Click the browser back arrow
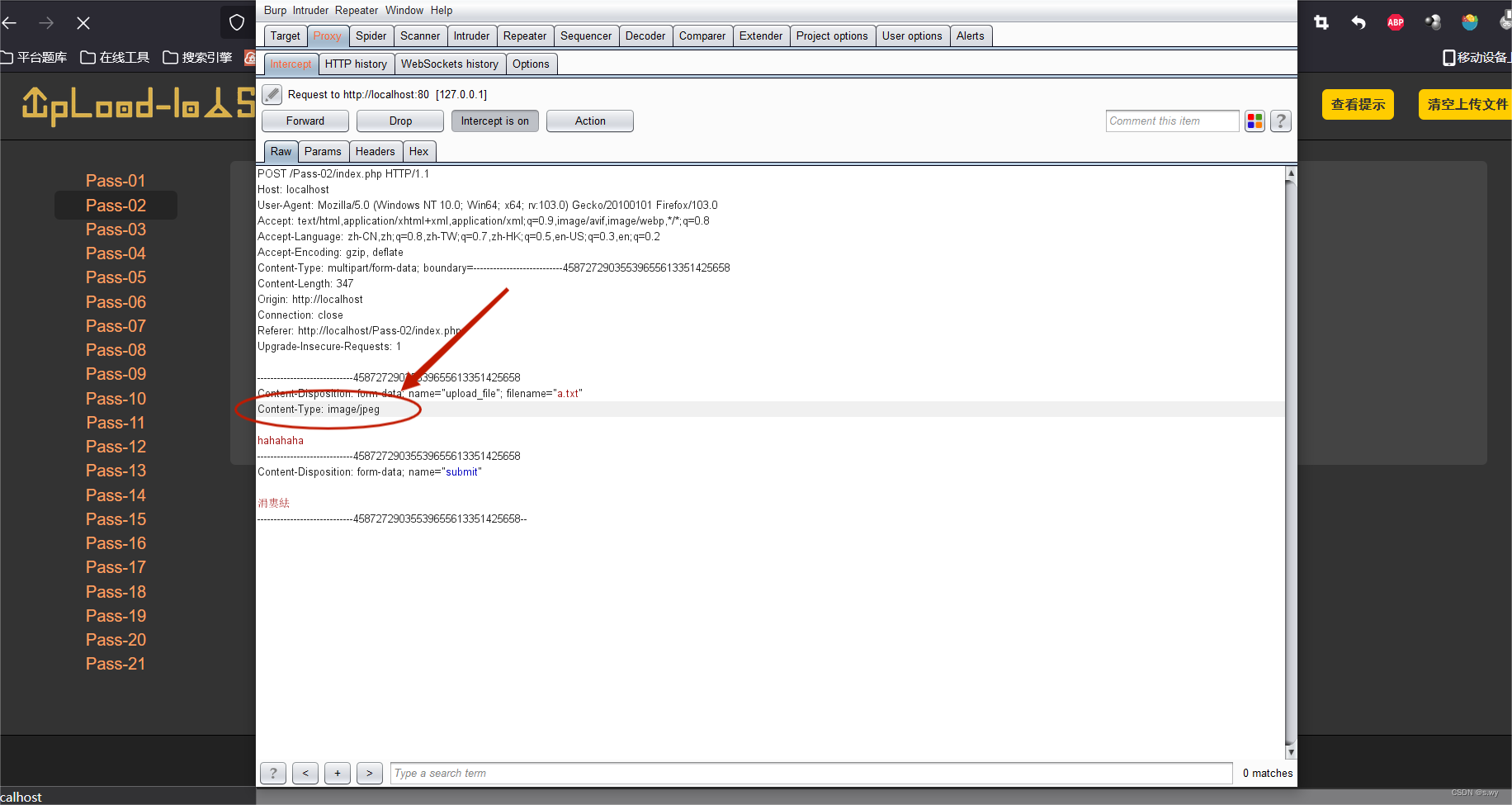Viewport: 1512px width, 805px height. pos(10,23)
